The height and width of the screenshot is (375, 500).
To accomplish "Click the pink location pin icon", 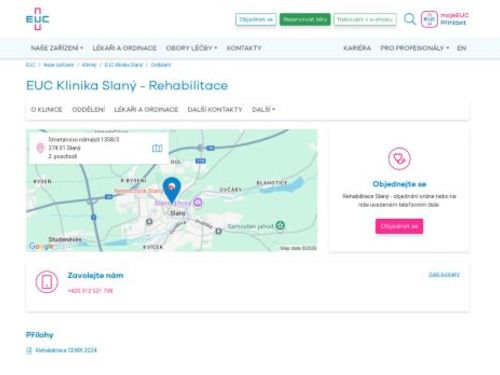I will (x=40, y=148).
